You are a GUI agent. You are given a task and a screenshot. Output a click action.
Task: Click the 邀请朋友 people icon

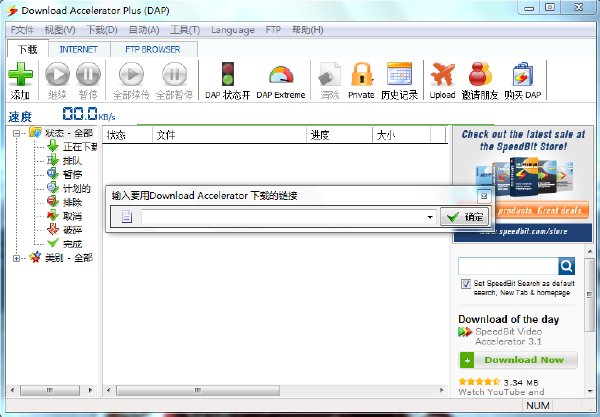point(480,74)
